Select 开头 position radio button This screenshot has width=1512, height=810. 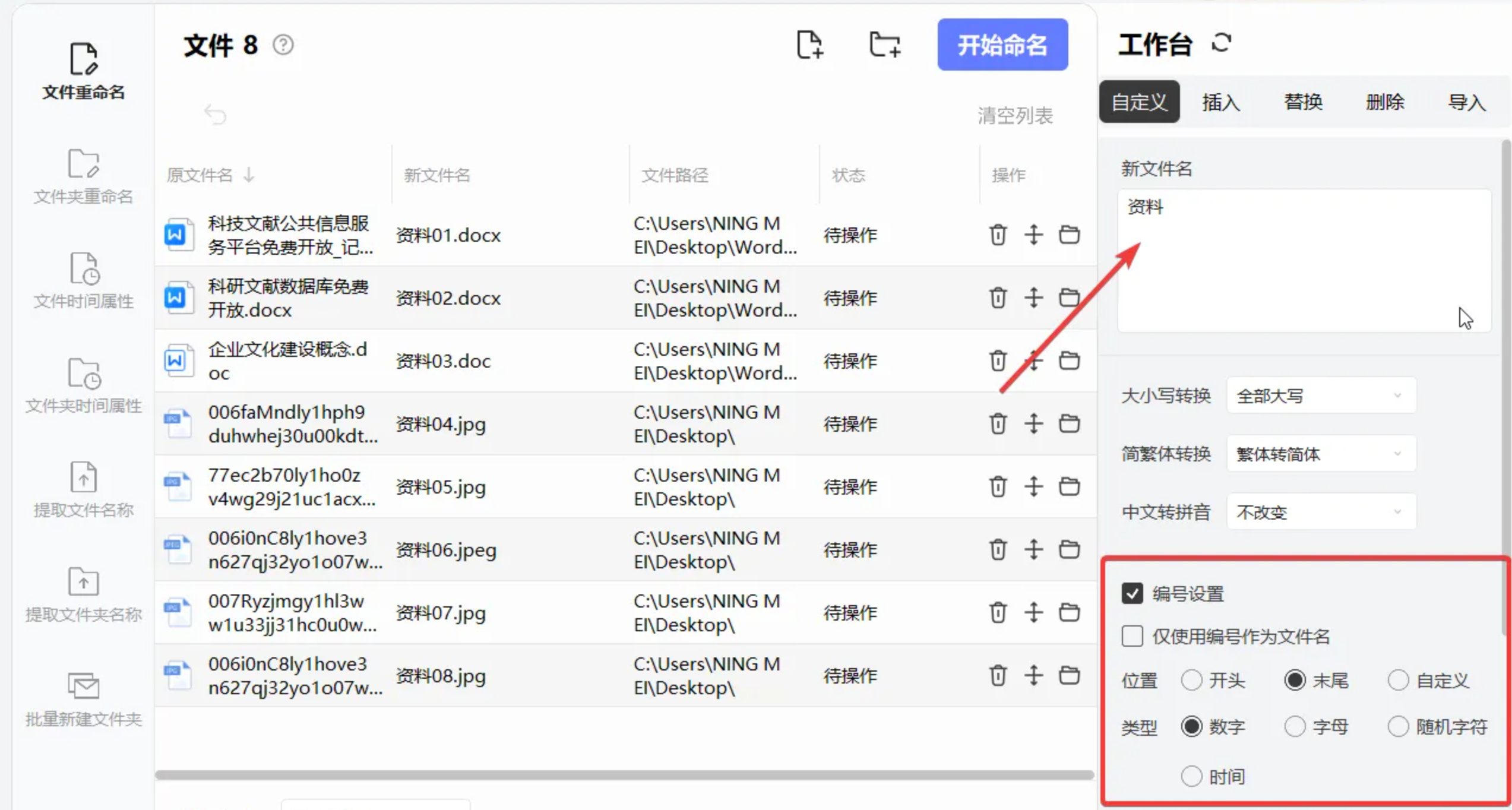click(1191, 680)
